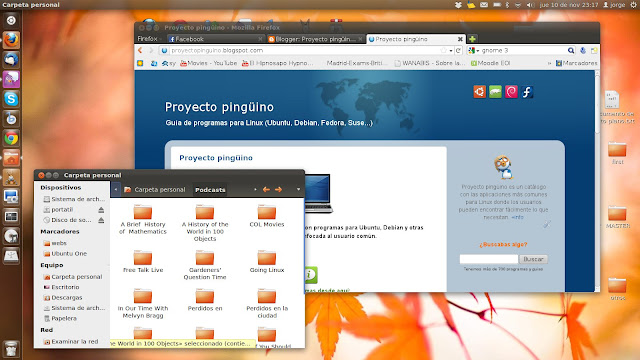Open new tab with green plus button
Viewport: 640px width, 360px height.
click(x=472, y=39)
